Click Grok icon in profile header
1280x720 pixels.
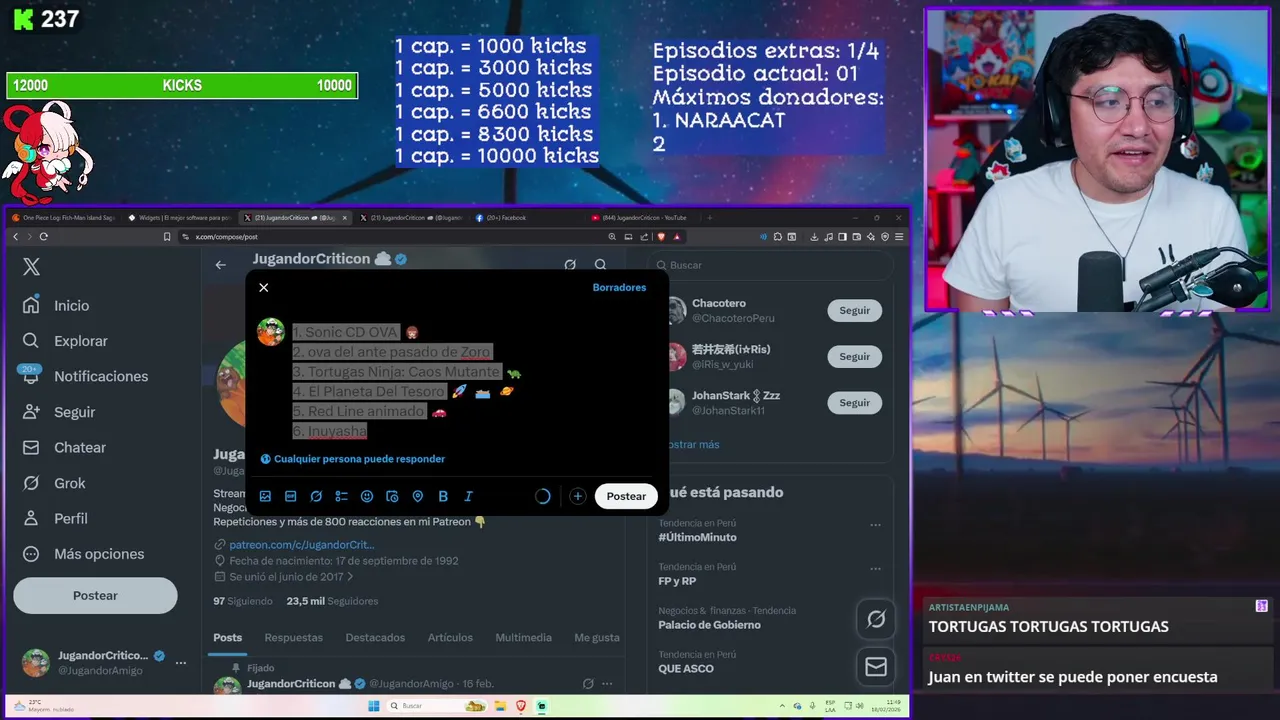tap(570, 265)
